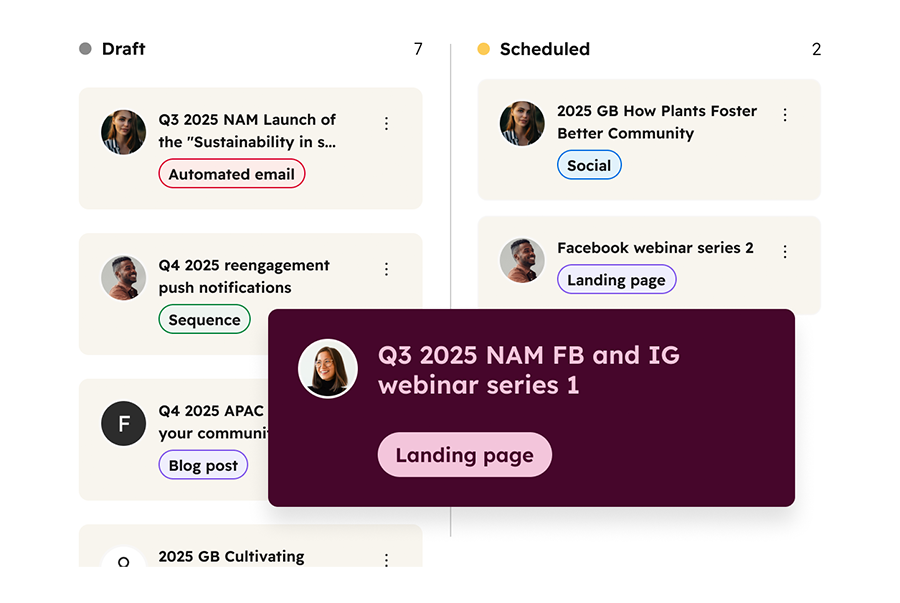Image resolution: width=900 pixels, height=603 pixels.
Task: Click the avatar on Q3 2025 NAM FB card
Action: pos(328,368)
